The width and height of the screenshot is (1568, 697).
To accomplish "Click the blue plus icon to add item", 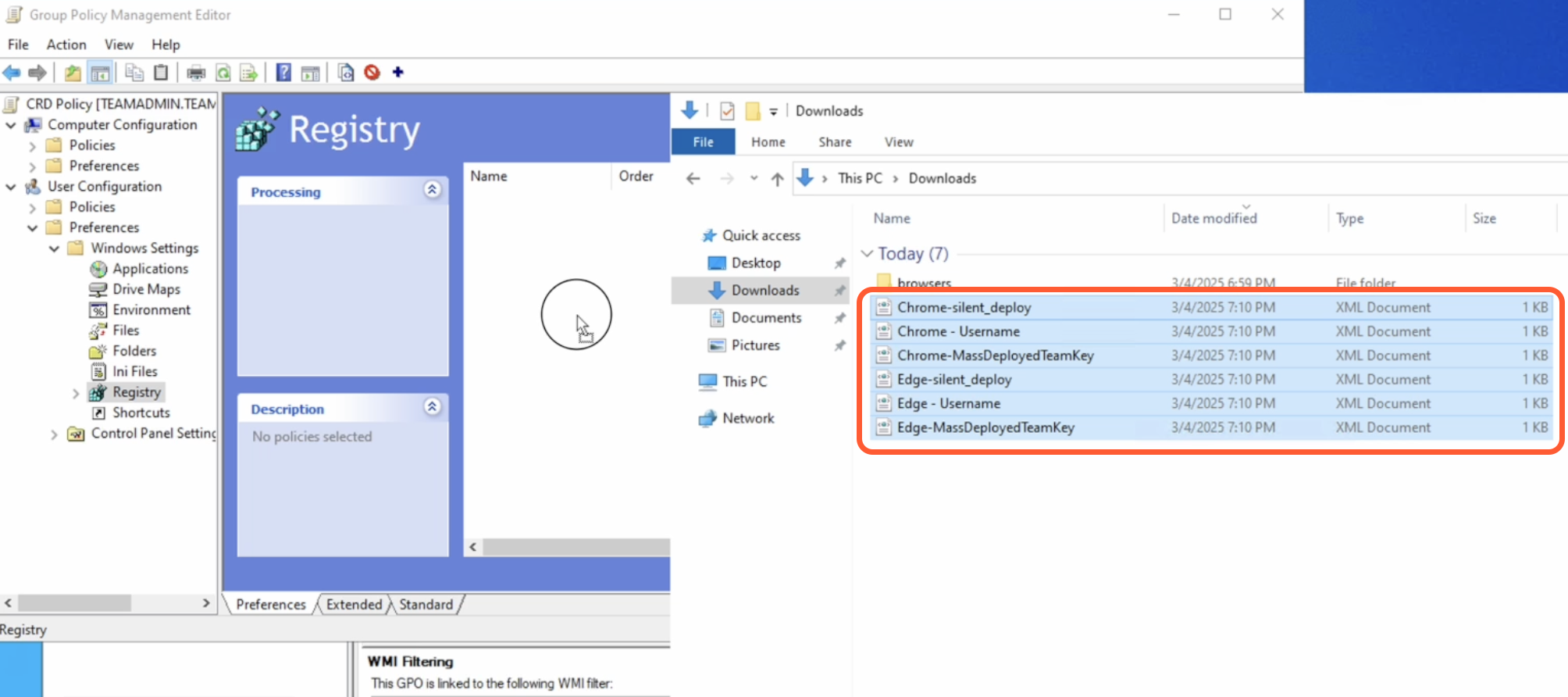I will pos(398,73).
